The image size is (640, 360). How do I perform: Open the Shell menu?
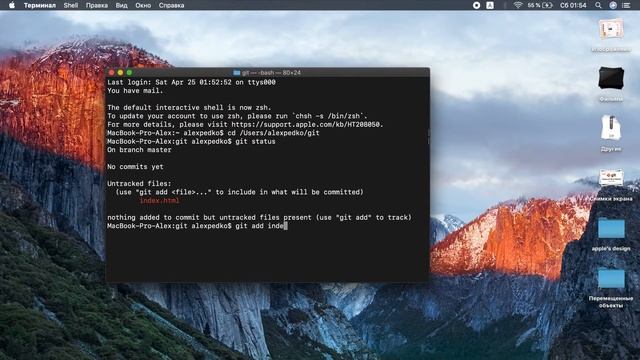[71, 5]
